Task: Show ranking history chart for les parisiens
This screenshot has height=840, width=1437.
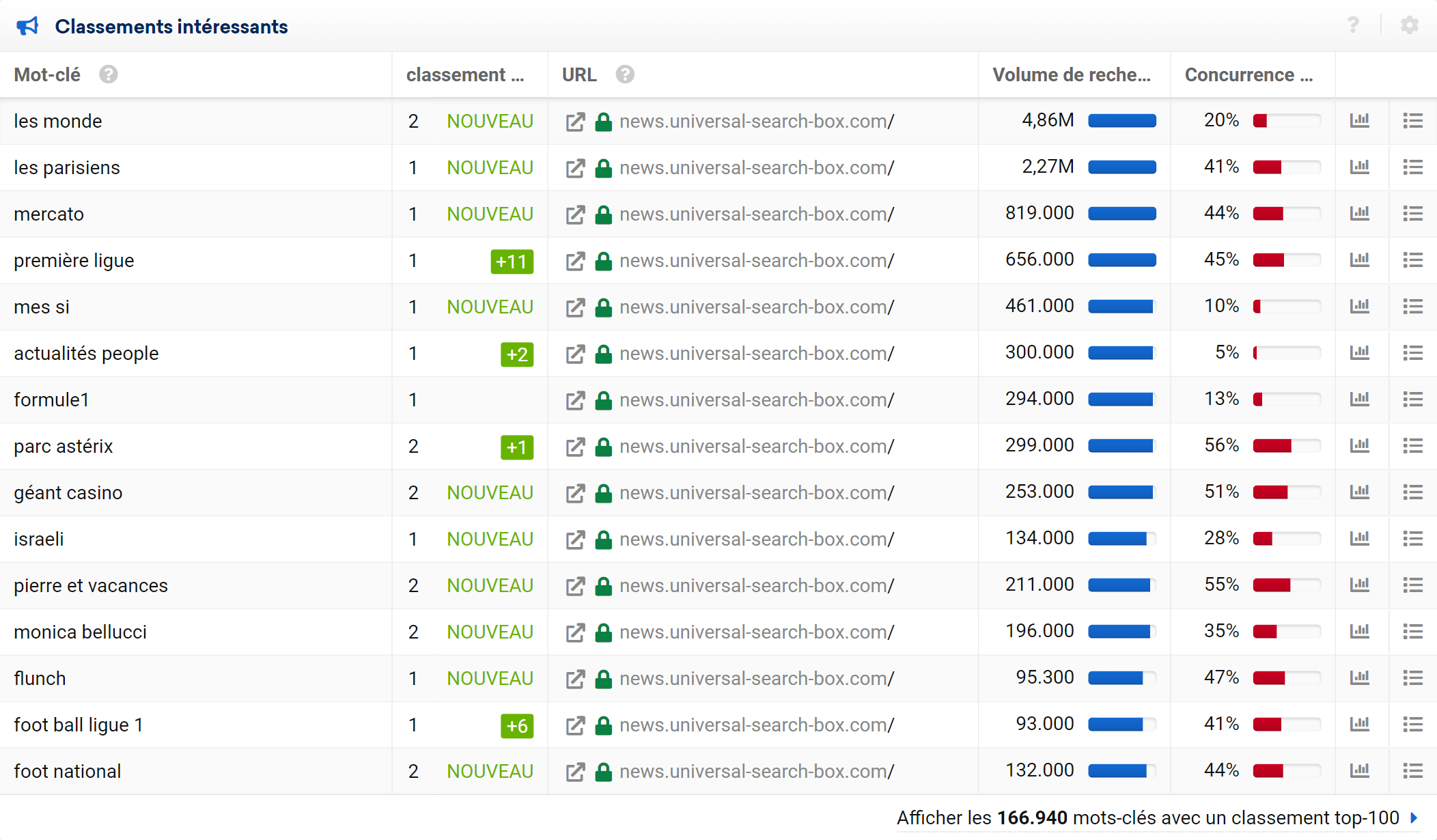Action: 1360,167
